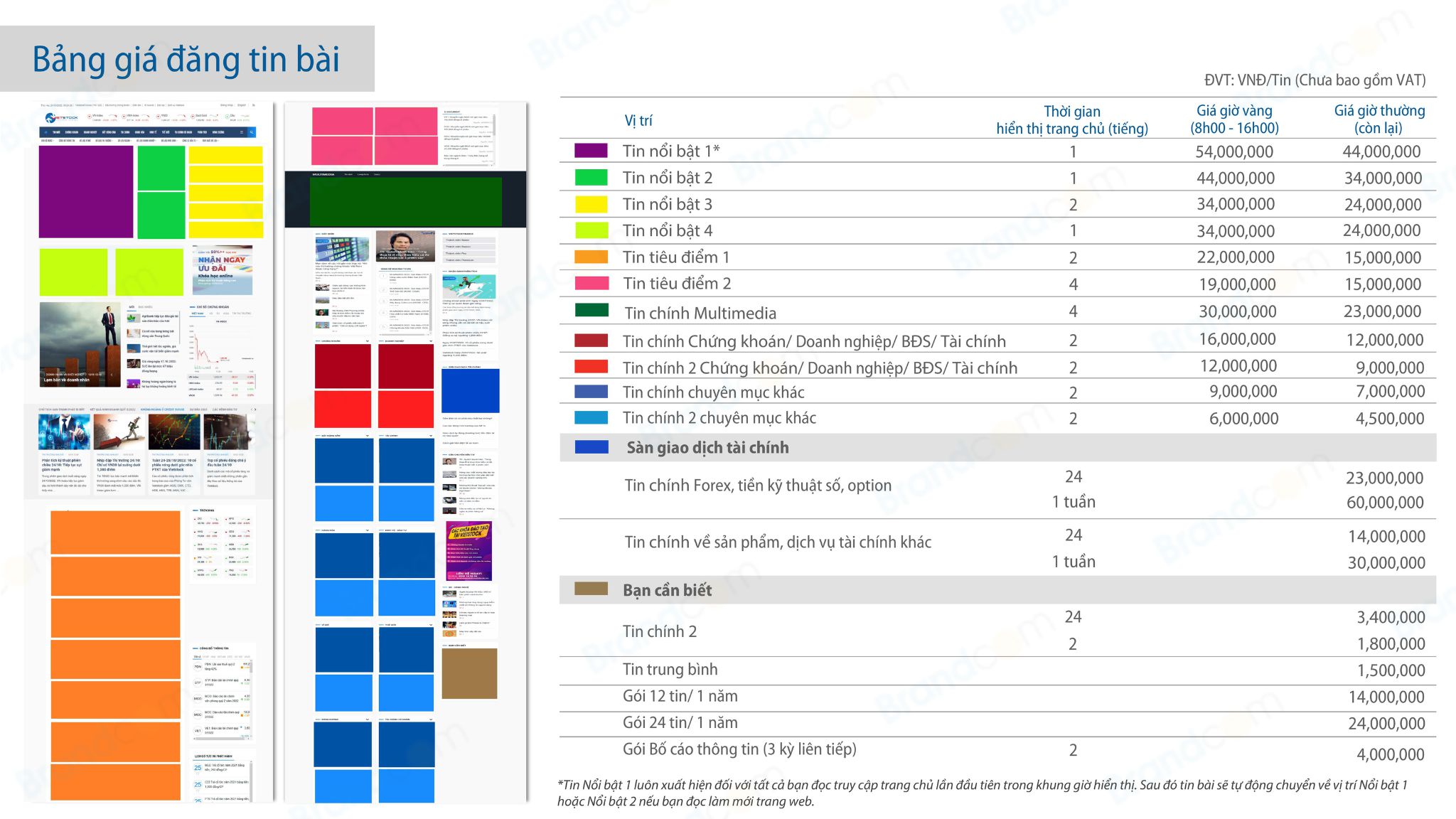Click the 'Nhận ngay ưu đãi' ad banner
Viewport: 1456px width, 819px height.
222,270
